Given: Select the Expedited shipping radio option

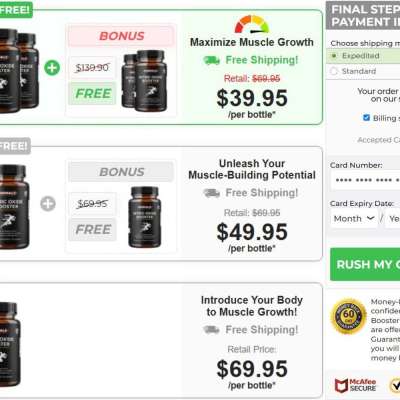Looking at the screenshot, I should [334, 56].
